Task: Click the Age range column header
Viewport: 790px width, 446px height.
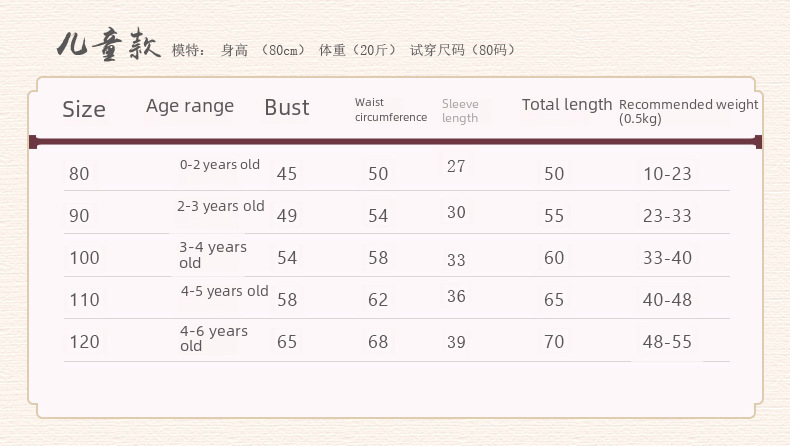Action: pos(190,106)
